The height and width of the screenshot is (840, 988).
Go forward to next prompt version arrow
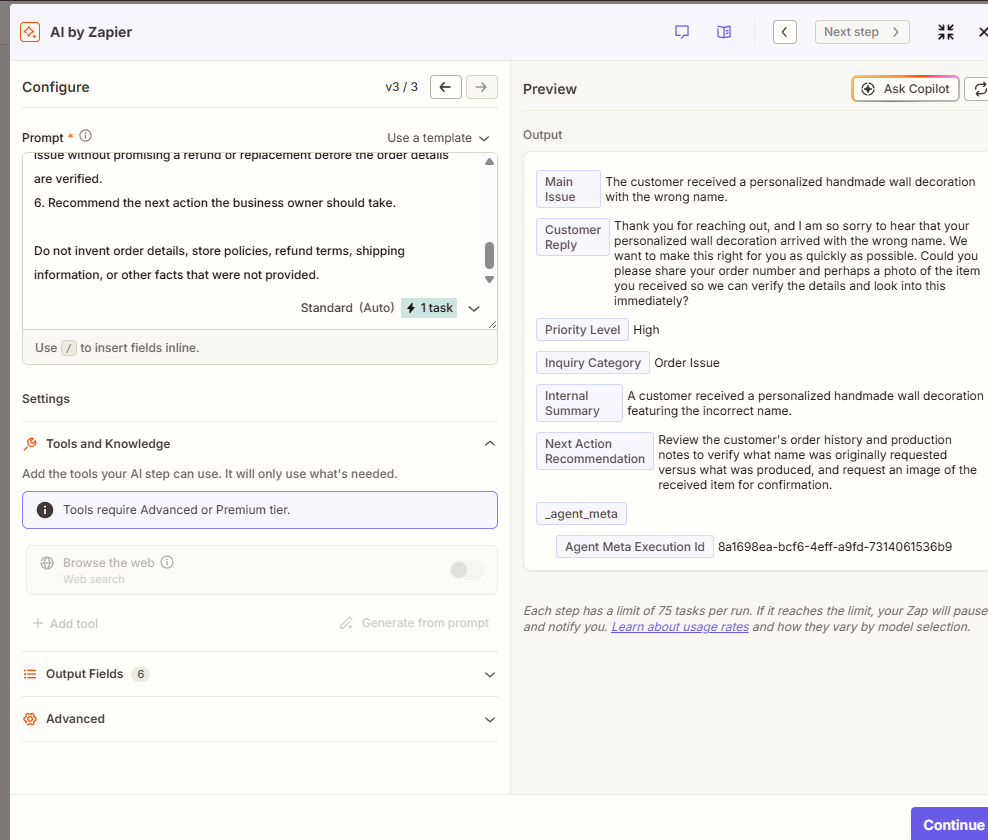[x=481, y=87]
